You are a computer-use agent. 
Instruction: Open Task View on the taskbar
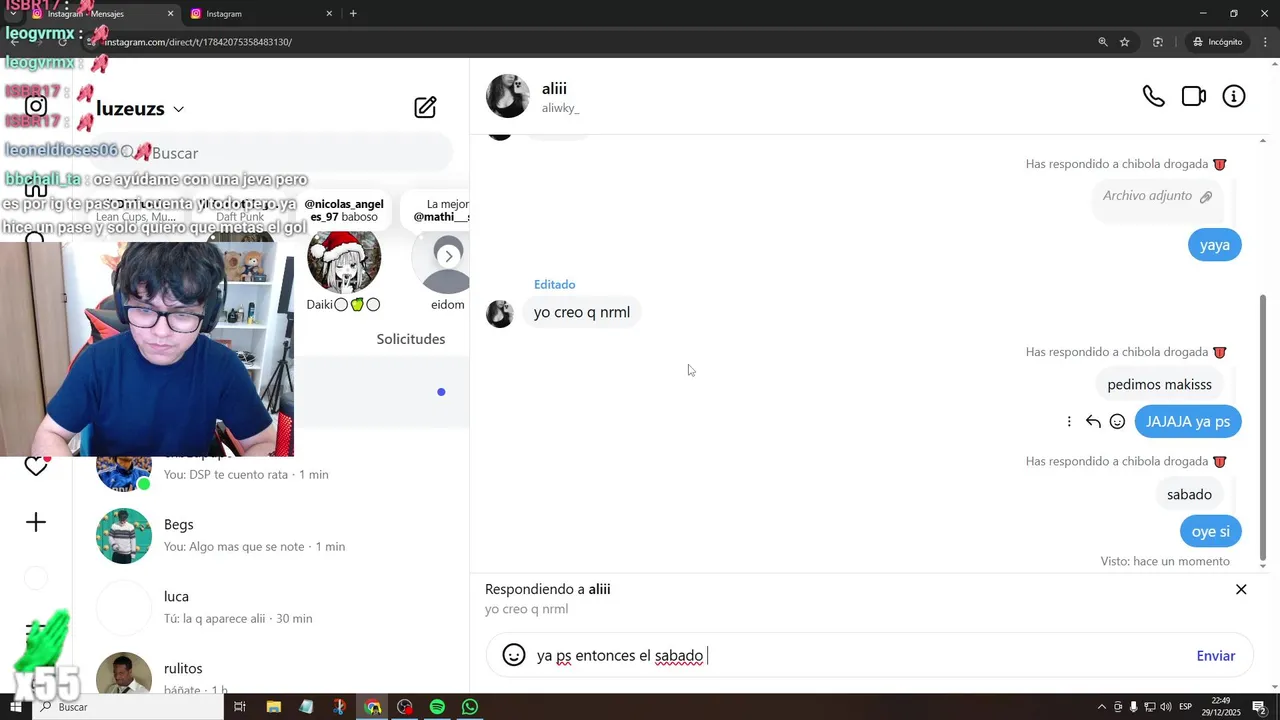[x=240, y=707]
